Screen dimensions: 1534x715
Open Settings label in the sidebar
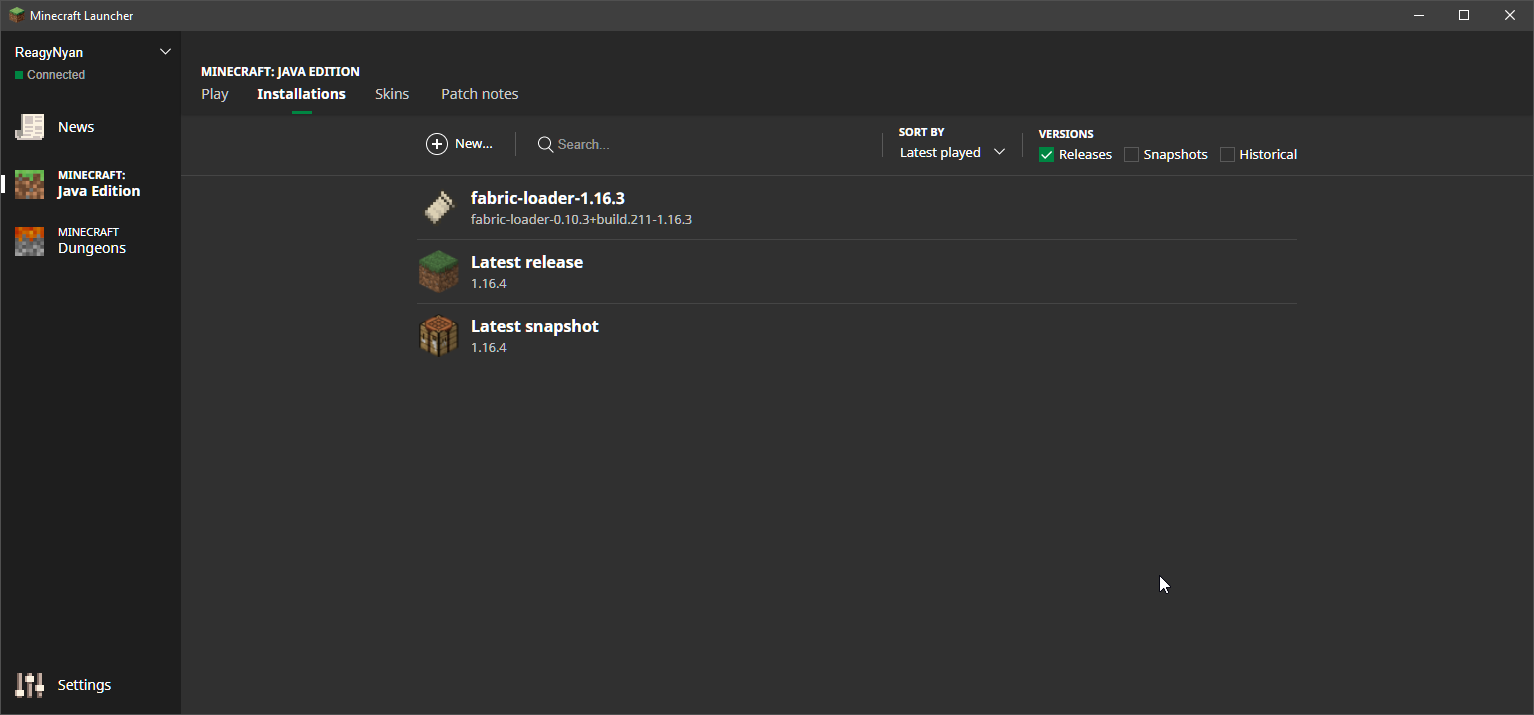(x=84, y=685)
